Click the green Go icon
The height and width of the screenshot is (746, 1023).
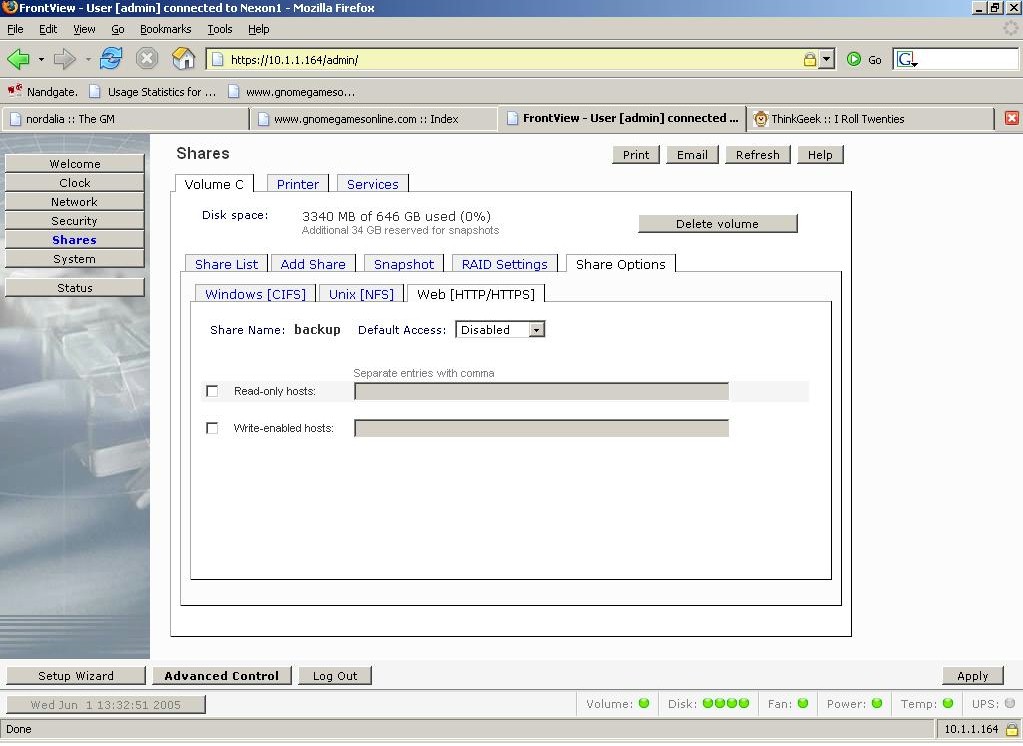click(x=854, y=59)
